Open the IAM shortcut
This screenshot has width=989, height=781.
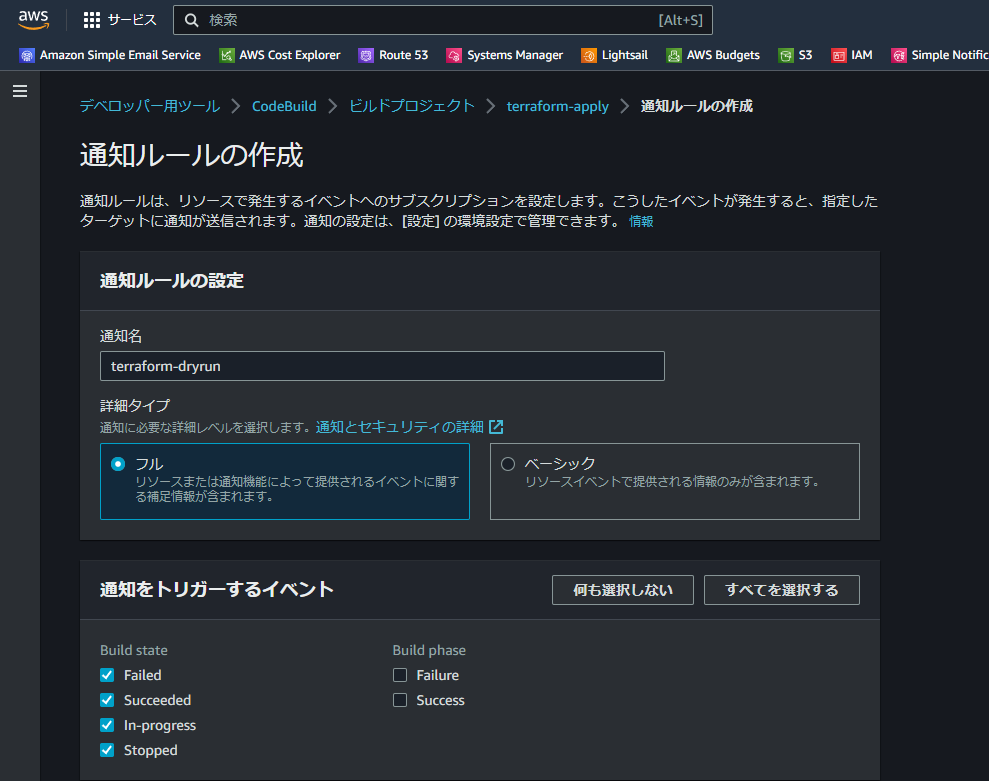point(851,55)
